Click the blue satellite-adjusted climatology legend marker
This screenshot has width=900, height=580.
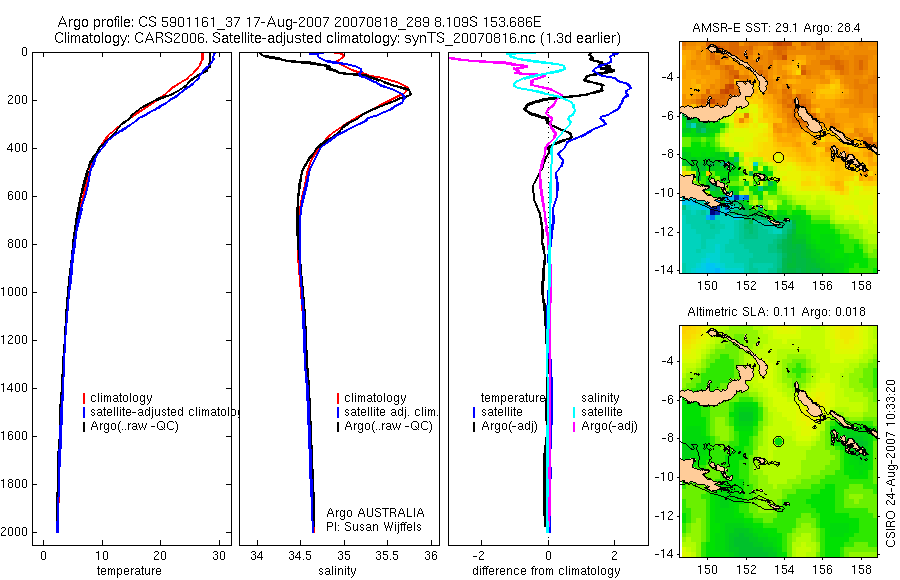(x=84, y=412)
